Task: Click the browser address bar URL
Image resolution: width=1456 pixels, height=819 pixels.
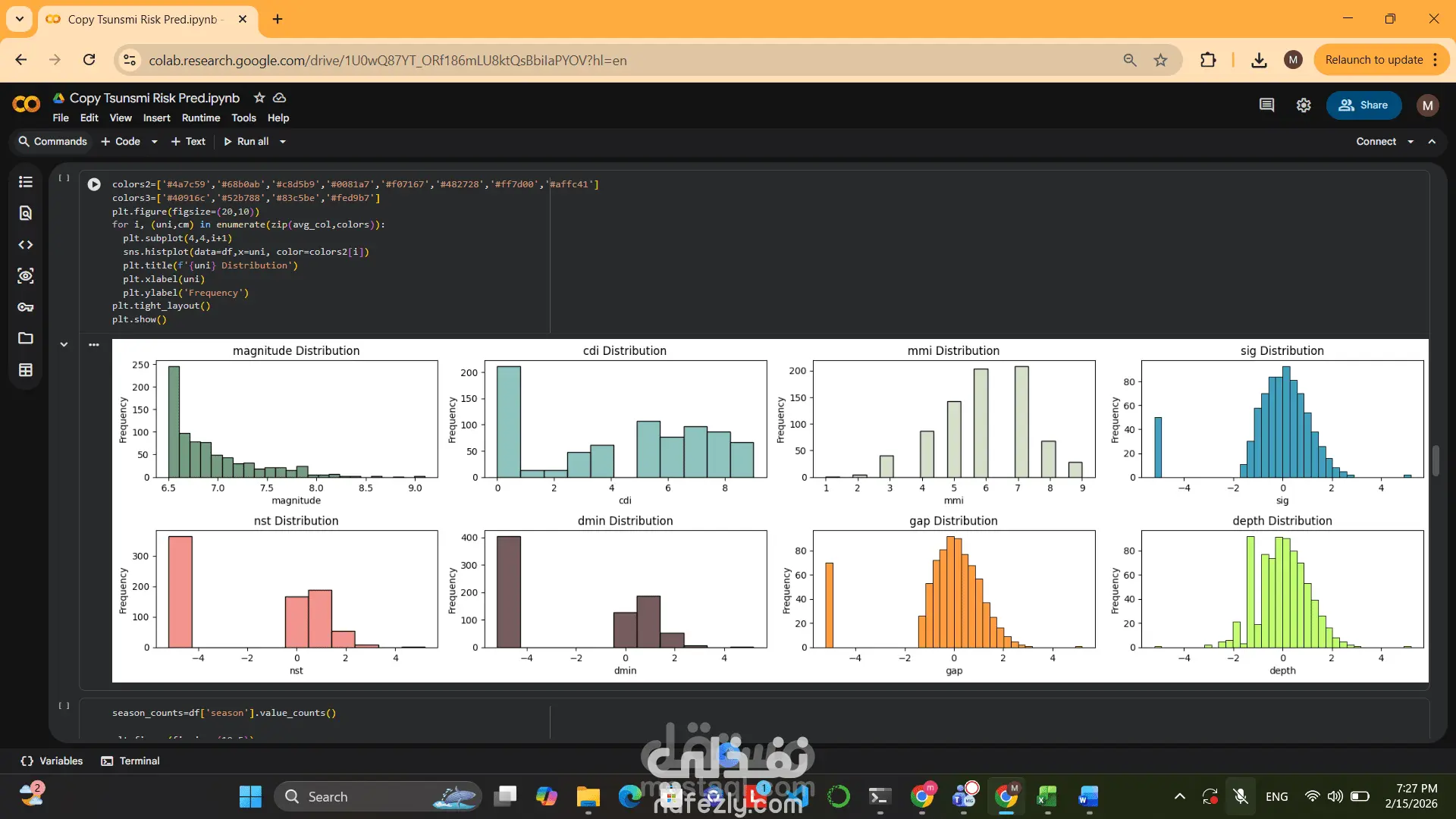Action: [x=388, y=61]
